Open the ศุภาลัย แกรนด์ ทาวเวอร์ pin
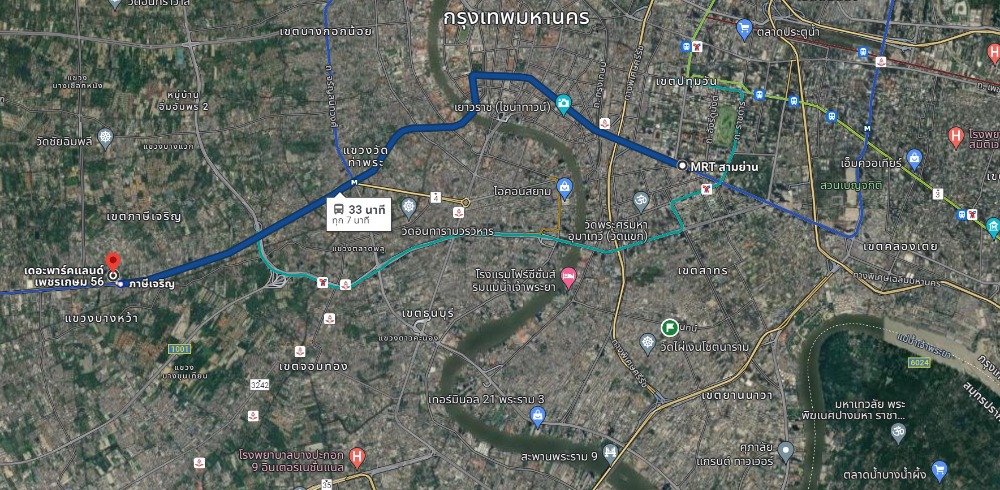The width and height of the screenshot is (1000, 490). (x=786, y=452)
